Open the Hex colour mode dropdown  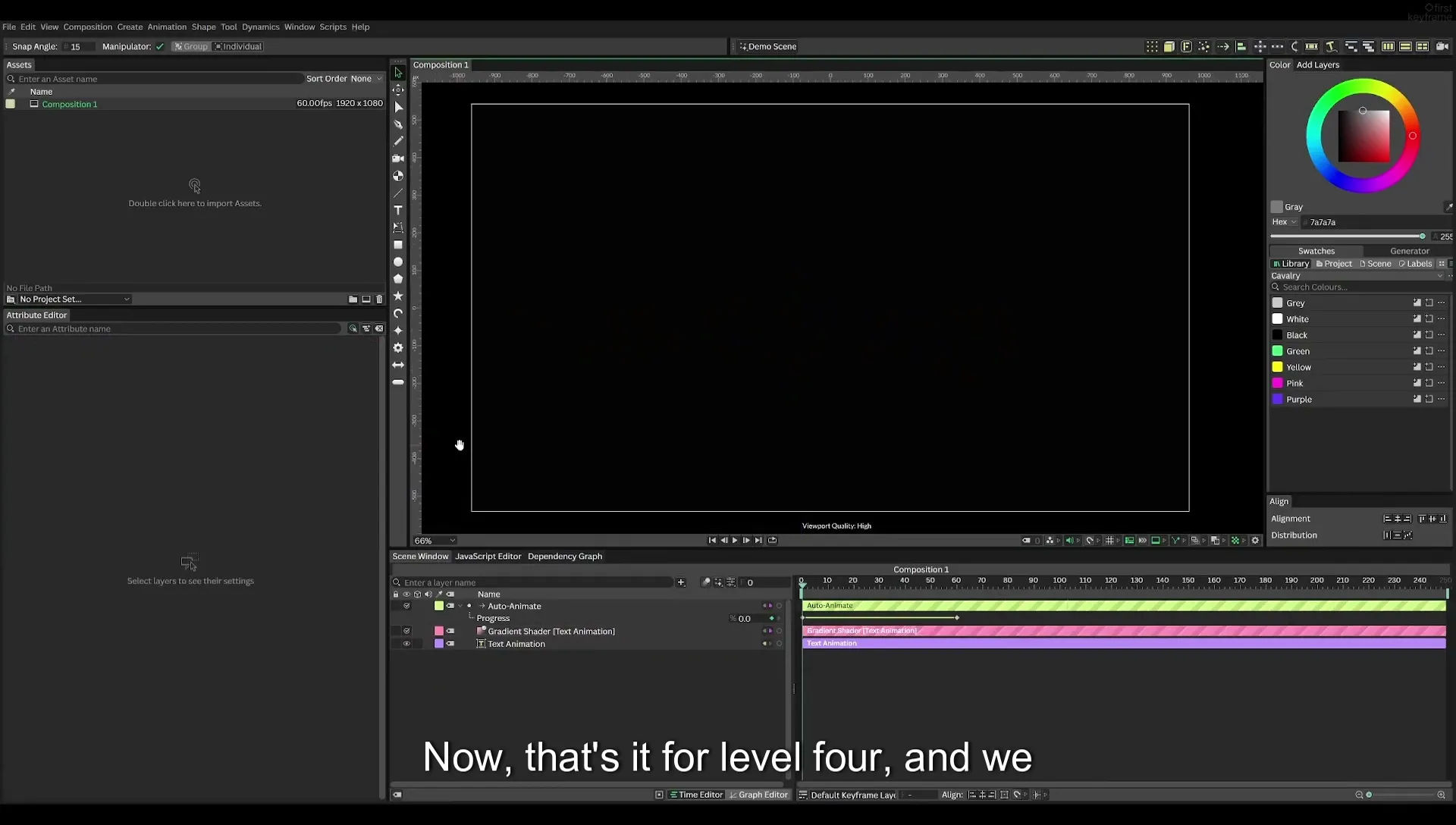[x=1284, y=222]
